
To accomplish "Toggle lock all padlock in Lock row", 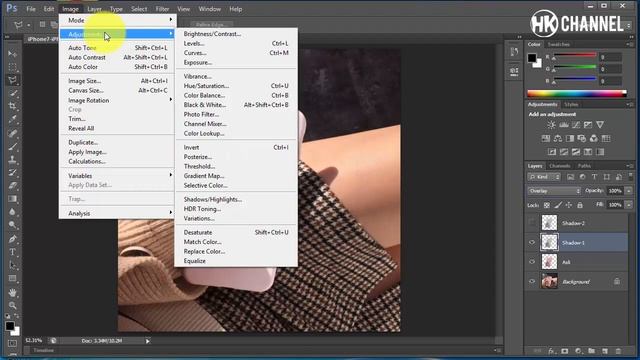I will [x=580, y=205].
